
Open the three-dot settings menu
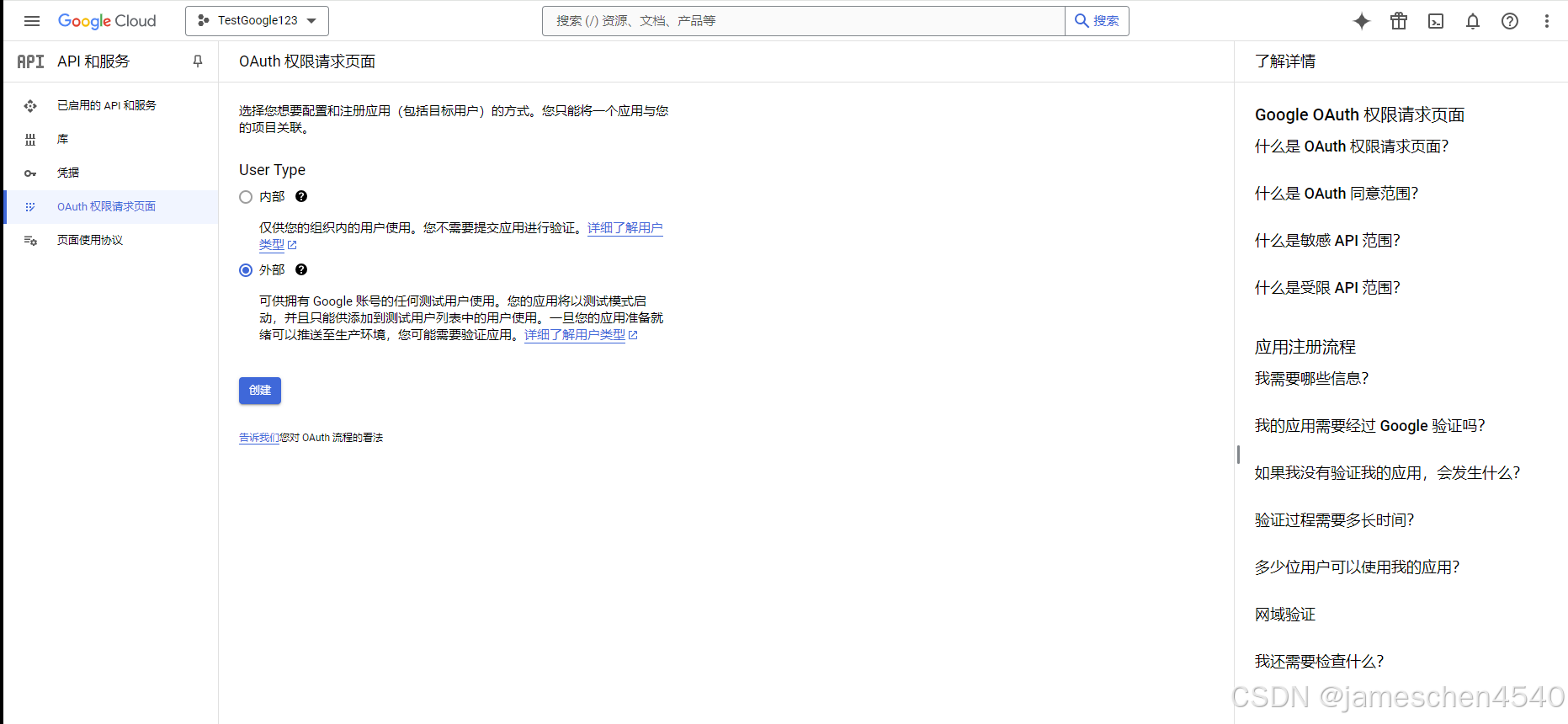pyautogui.click(x=1547, y=21)
